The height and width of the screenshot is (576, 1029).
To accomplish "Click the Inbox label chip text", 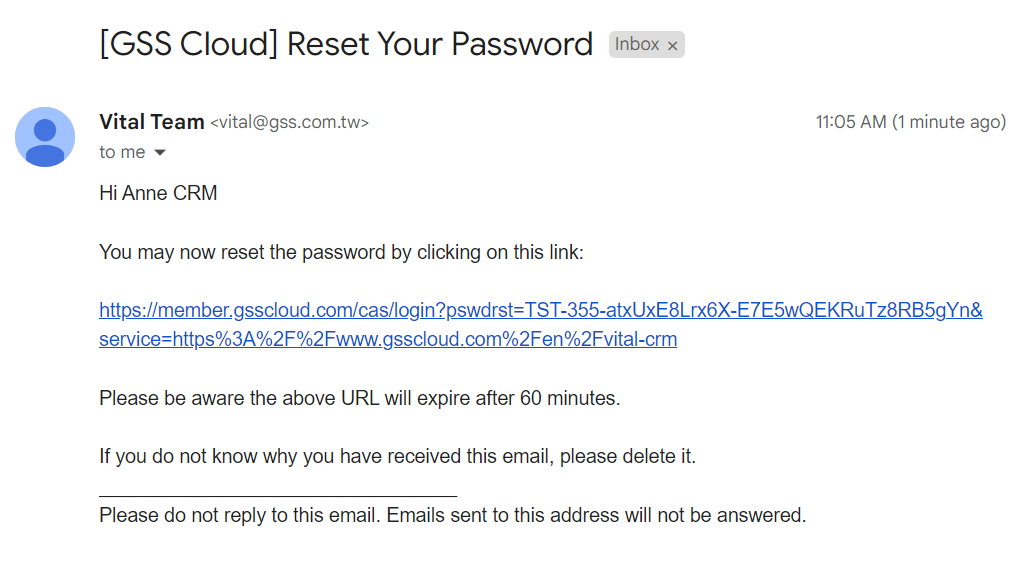I will (637, 44).
